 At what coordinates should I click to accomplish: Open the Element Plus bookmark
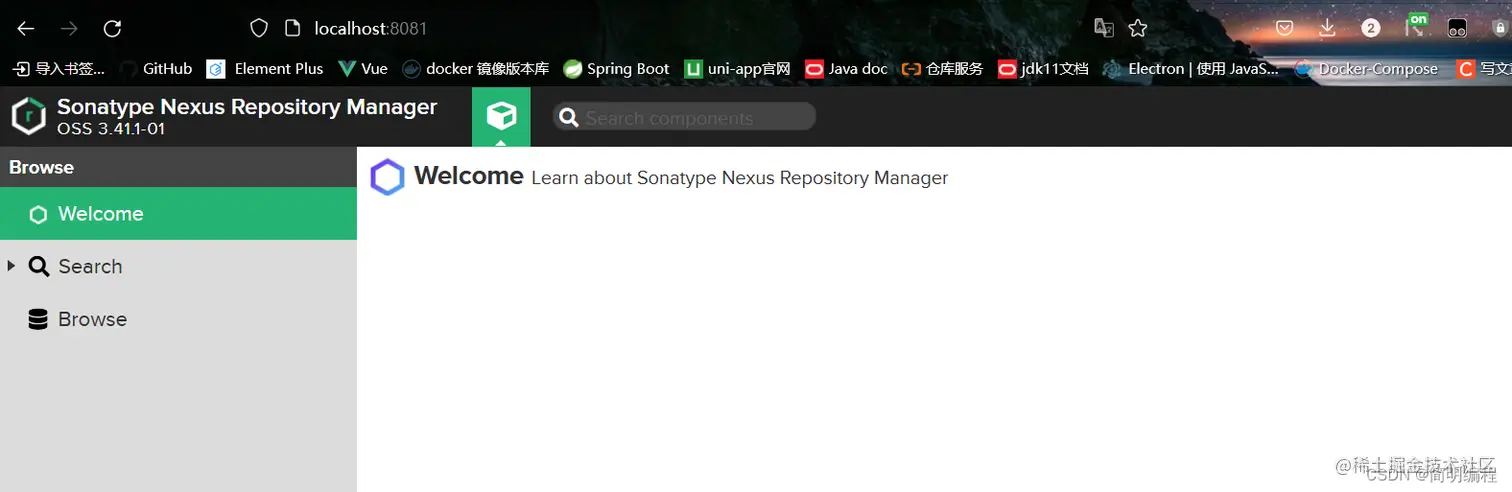[265, 69]
